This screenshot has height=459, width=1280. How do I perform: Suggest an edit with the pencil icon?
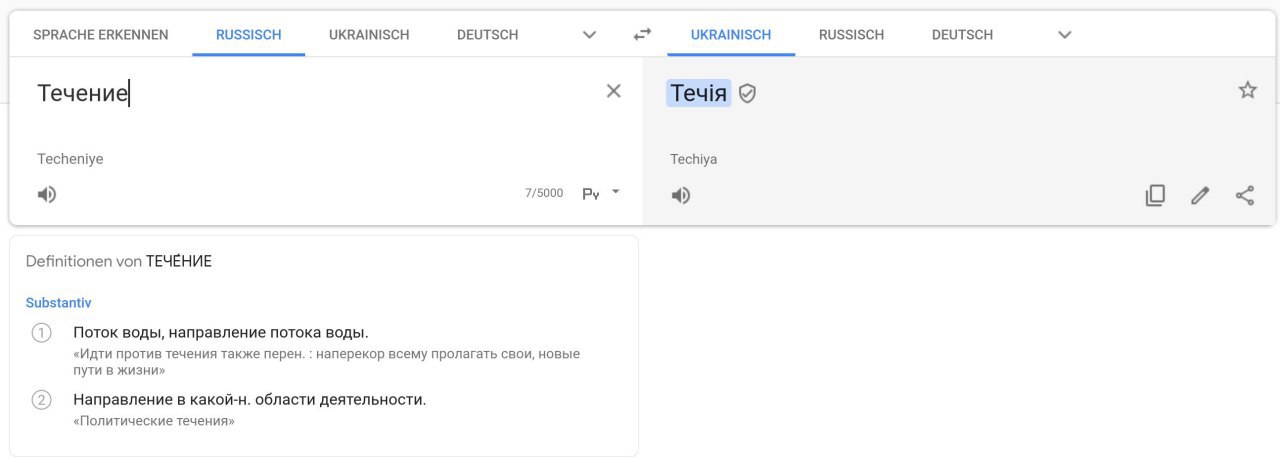[x=1200, y=195]
